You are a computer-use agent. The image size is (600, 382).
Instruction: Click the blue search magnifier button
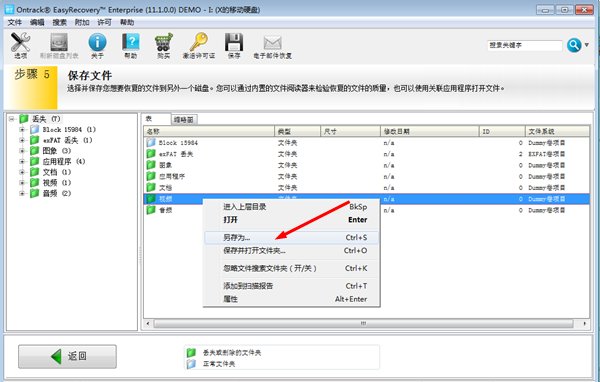[574, 45]
